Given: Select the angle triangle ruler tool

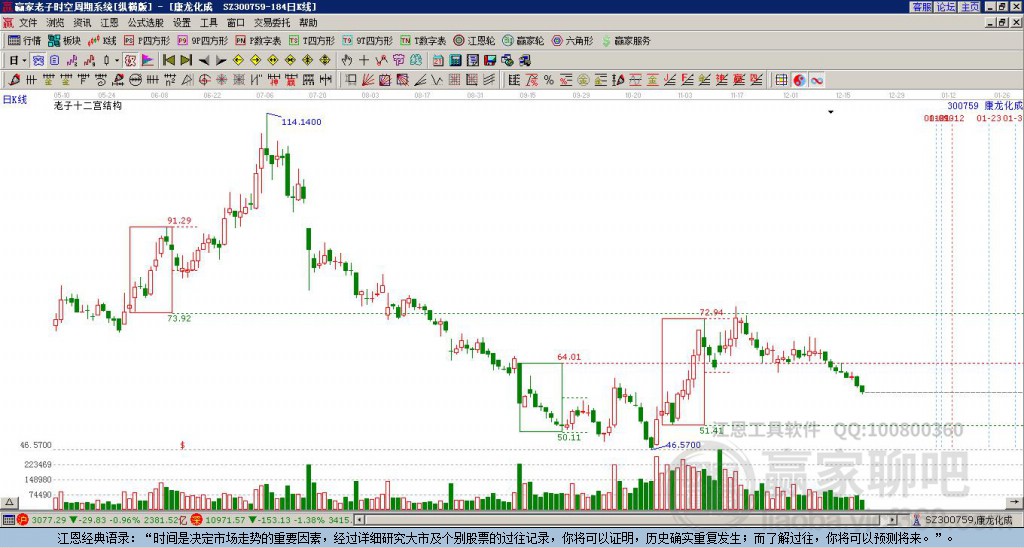Looking at the screenshot, I should [x=187, y=80].
